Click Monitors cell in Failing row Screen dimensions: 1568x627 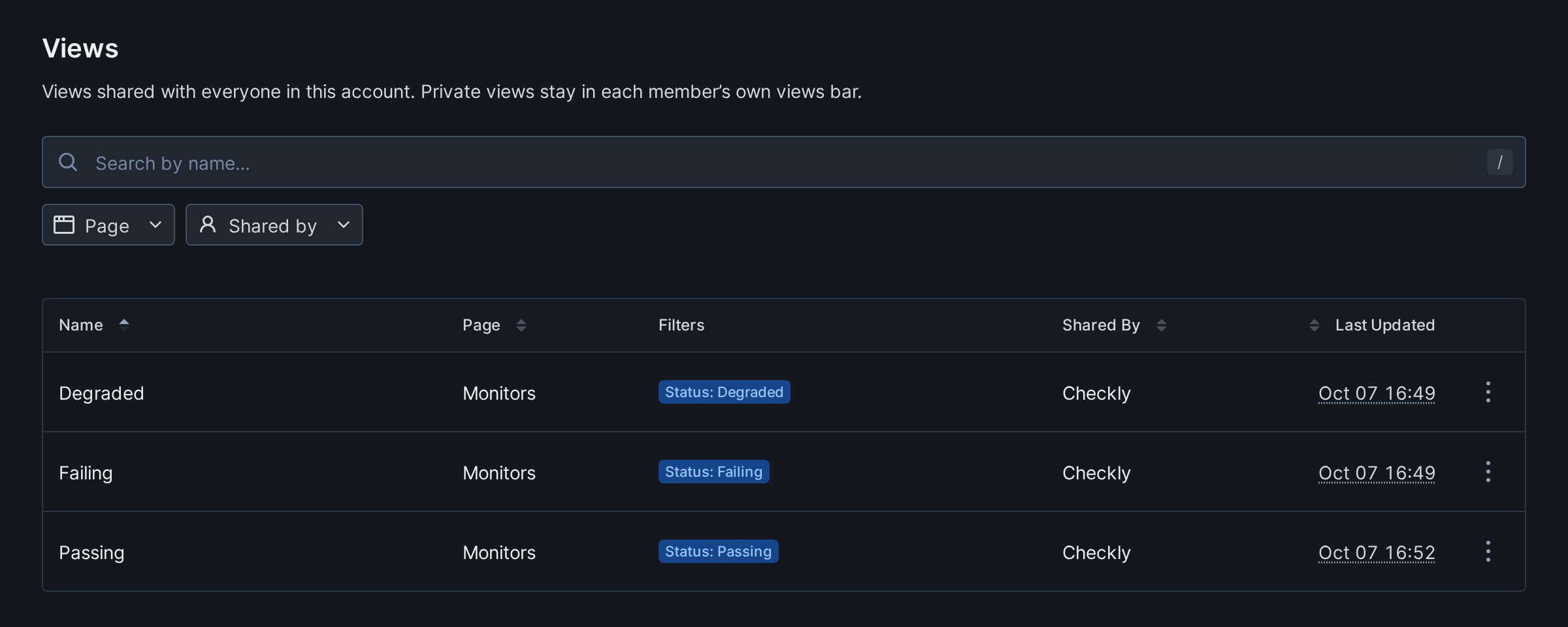499,473
